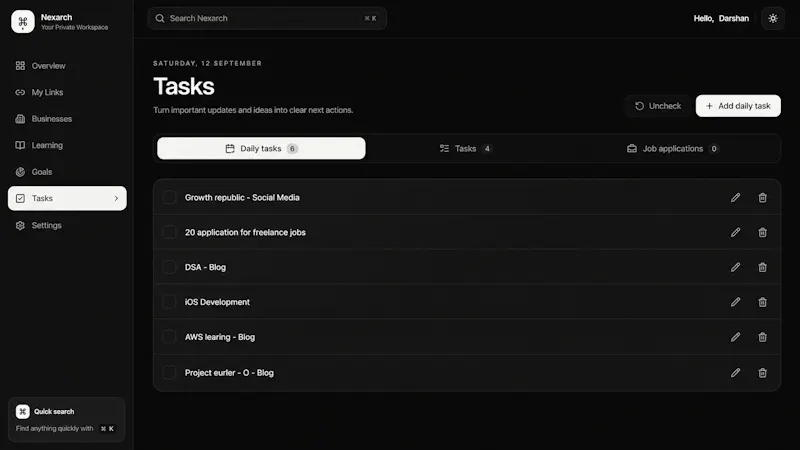Screen dimensions: 800x450
Task: Tick the iOS Development checkbox
Action: (x=169, y=302)
